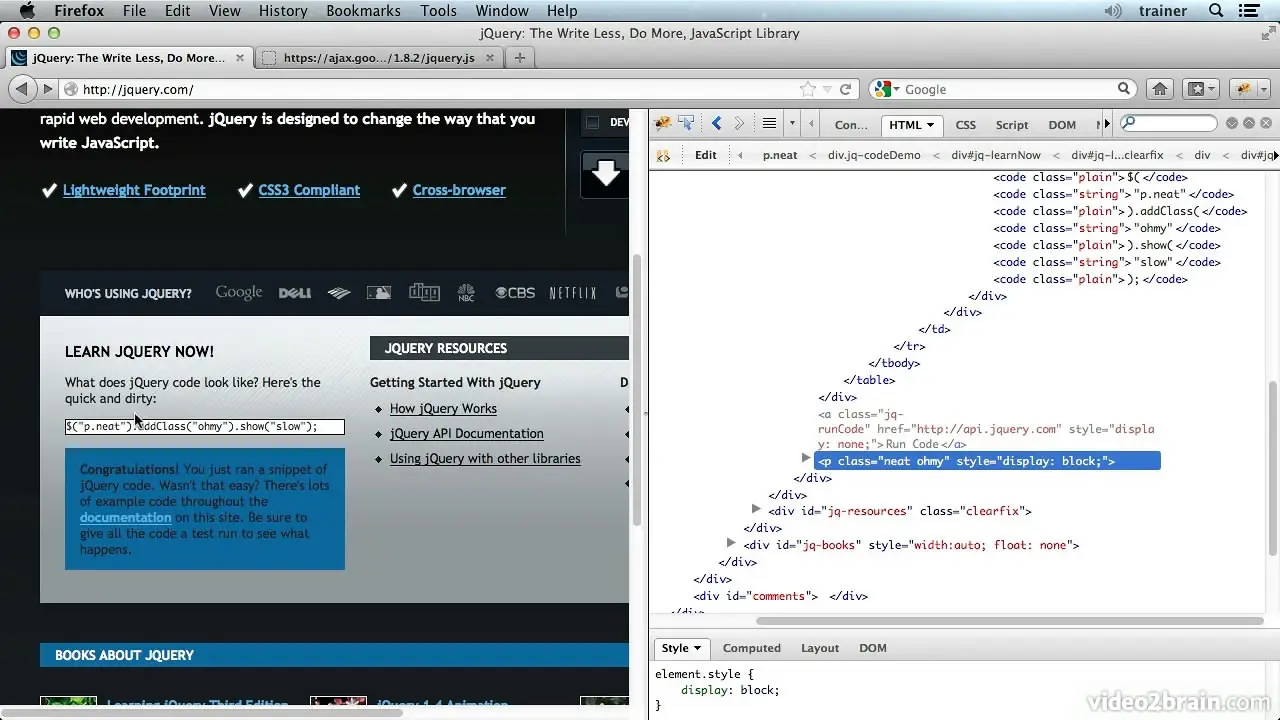Click the volume icon in menu bar
The width and height of the screenshot is (1280, 720).
click(1113, 11)
